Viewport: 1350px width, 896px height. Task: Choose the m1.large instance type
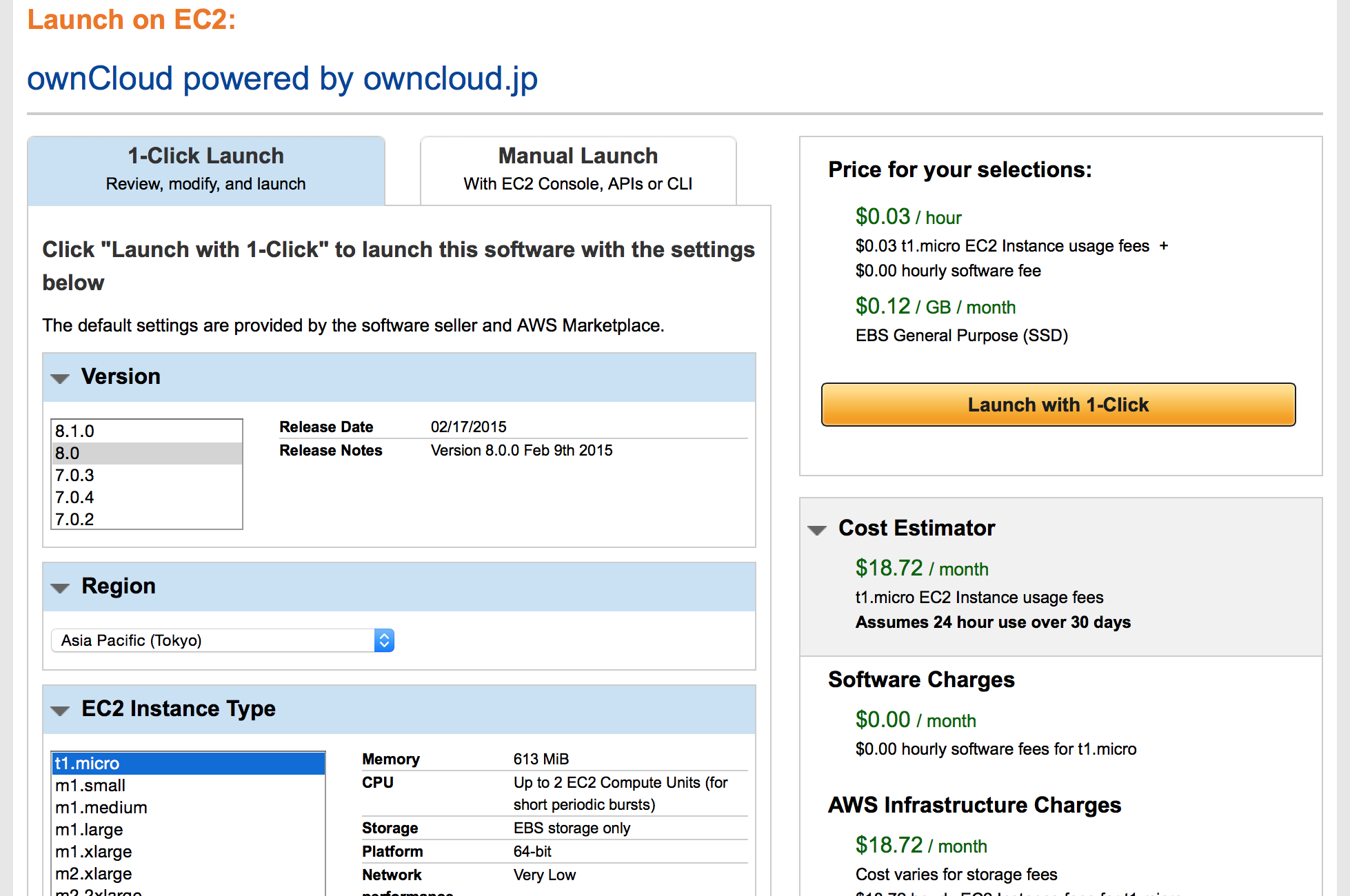[88, 829]
